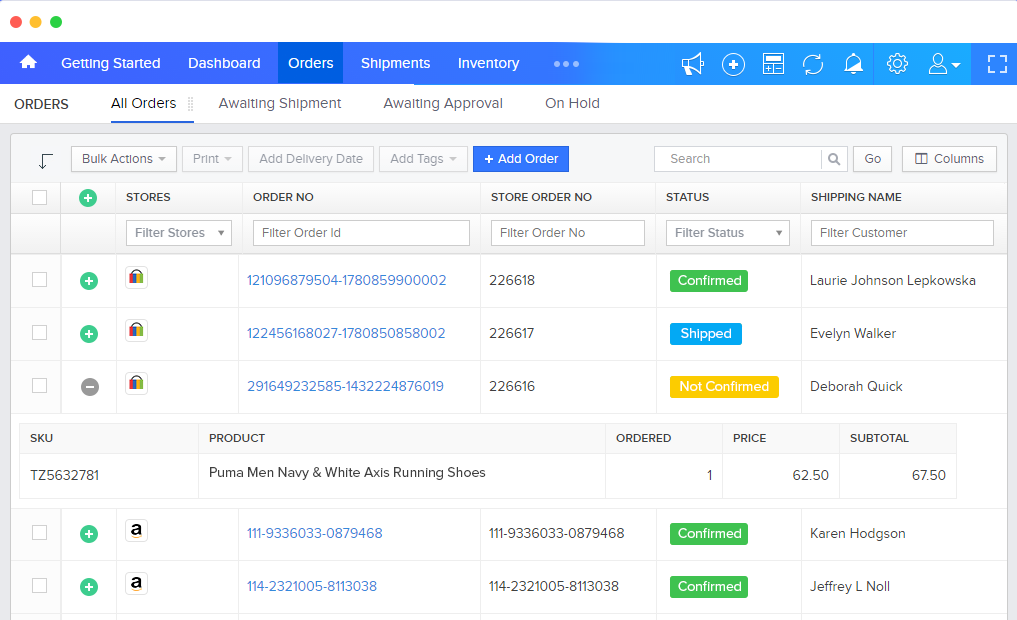This screenshot has height=620, width=1017.
Task: Open the notifications bell
Action: (853, 64)
